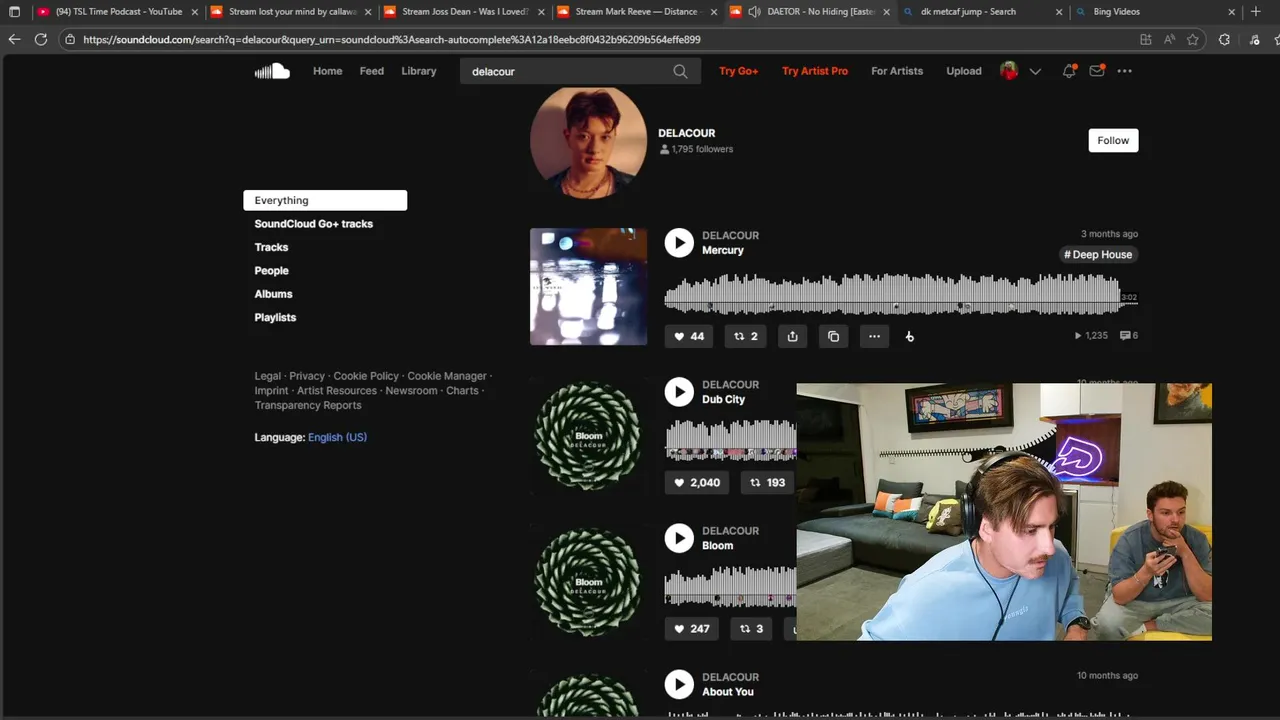Open the Deep House tag
This screenshot has width=1280, height=720.
pyautogui.click(x=1098, y=254)
